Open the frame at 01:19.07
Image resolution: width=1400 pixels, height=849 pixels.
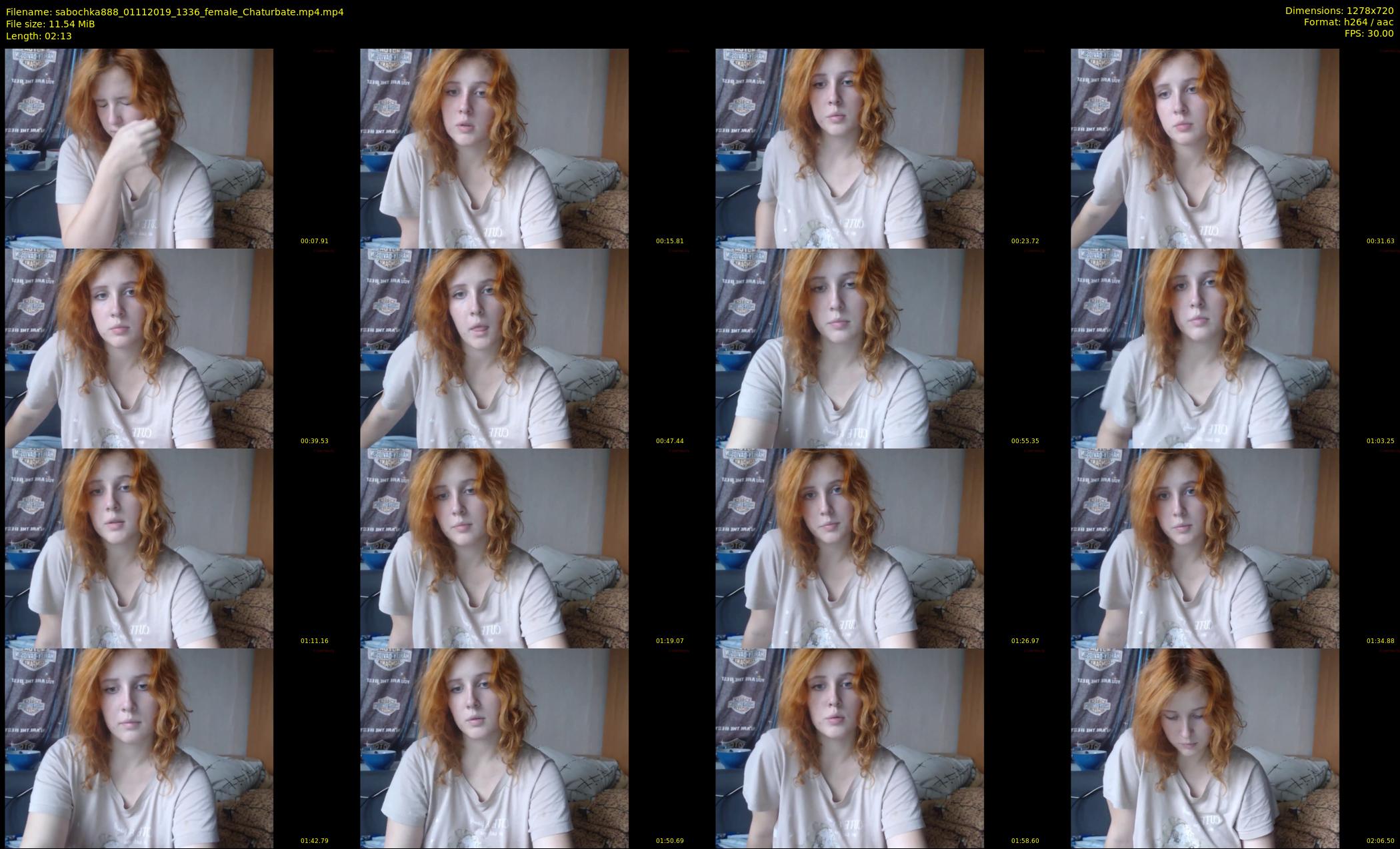coord(494,548)
